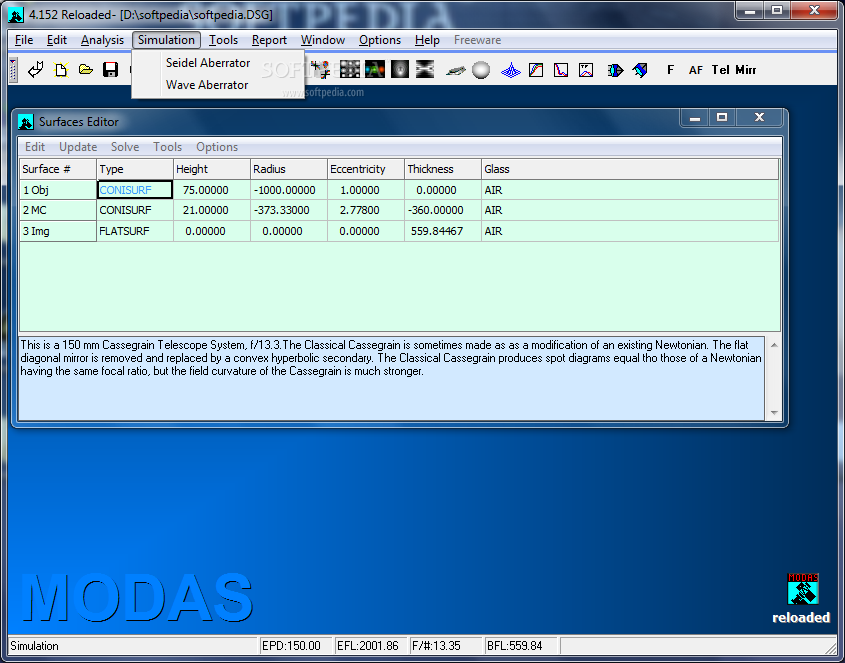Click the Freeware menu label
845x663 pixels.
pos(477,40)
